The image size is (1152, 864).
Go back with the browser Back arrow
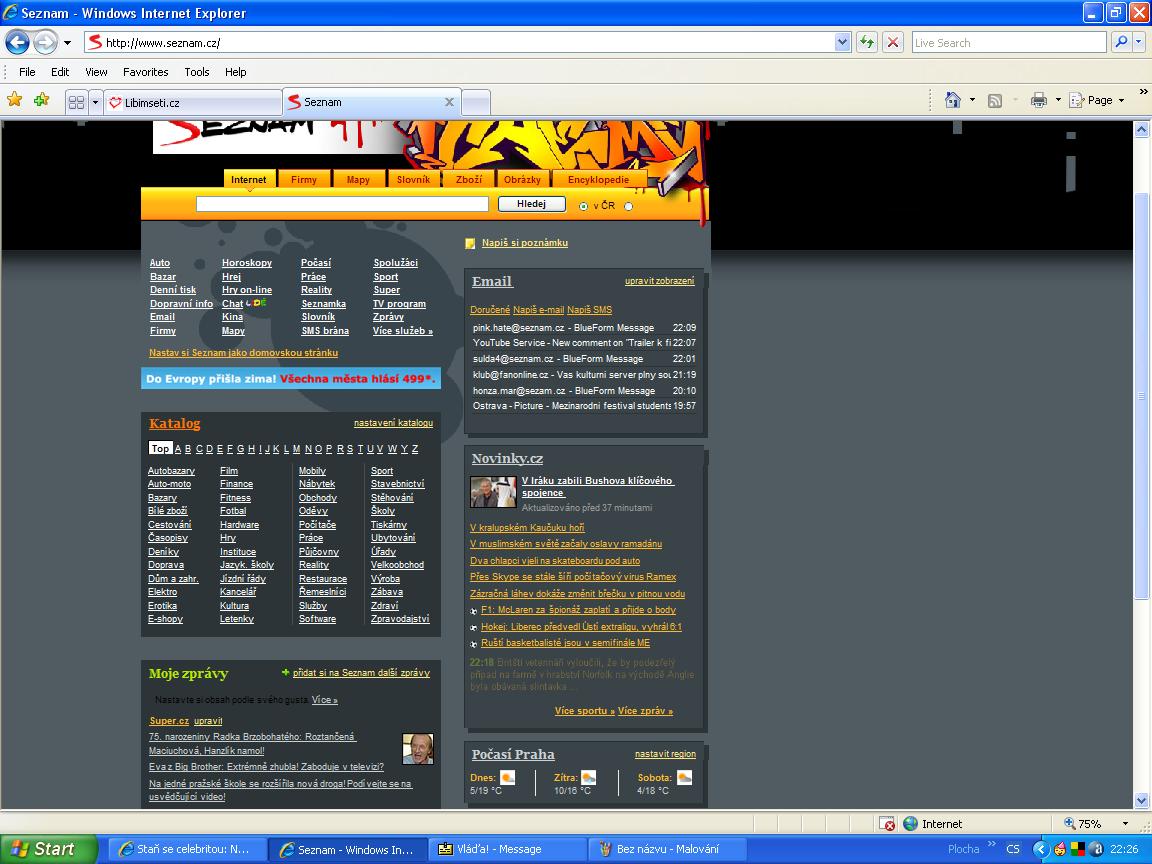pyautogui.click(x=18, y=43)
